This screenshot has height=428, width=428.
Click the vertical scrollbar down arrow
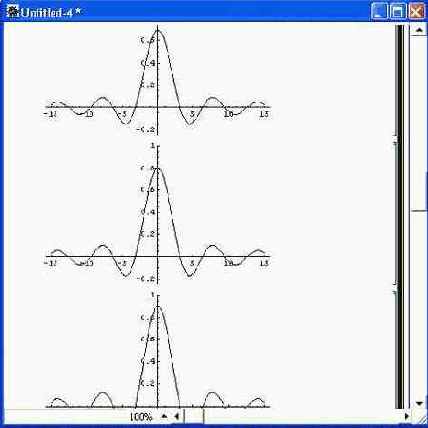[419, 404]
